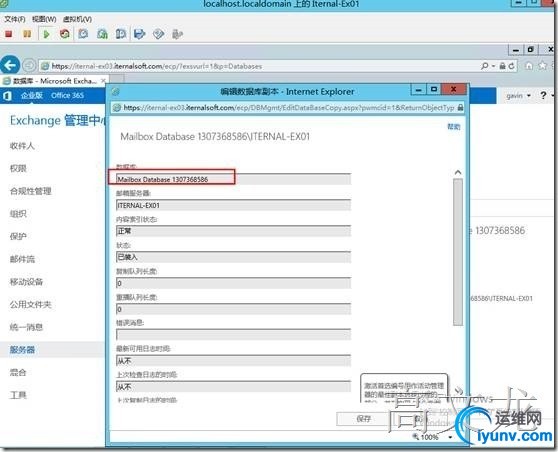Click the floppy disk connect icon
The width and height of the screenshot is (558, 452).
coord(140,34)
